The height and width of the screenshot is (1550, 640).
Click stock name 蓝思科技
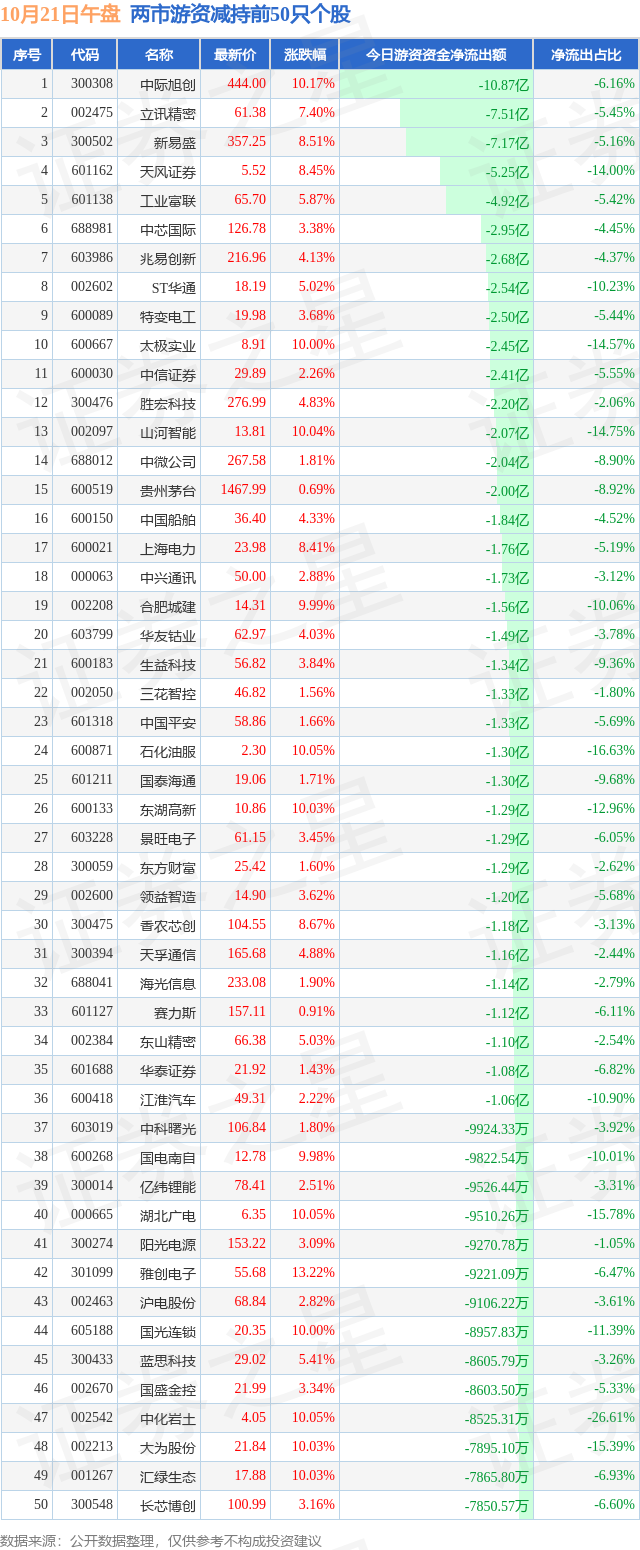168,1360
